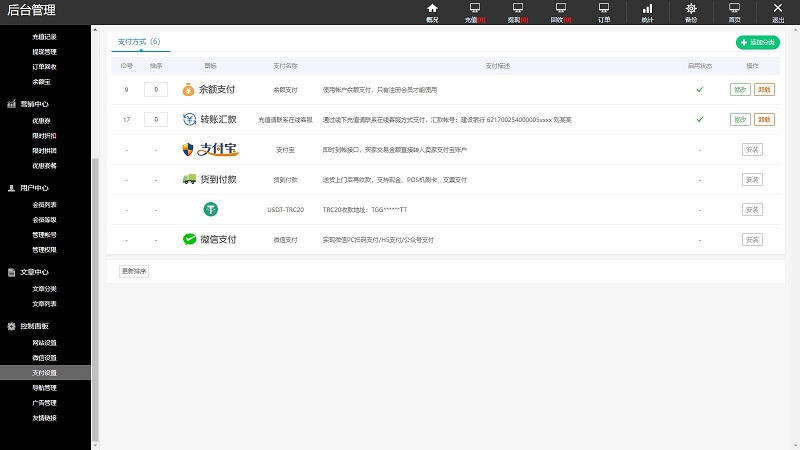Image resolution: width=800 pixels, height=450 pixels.
Task: Open the 回收 monitor icon in top bar
Action: (x=561, y=8)
